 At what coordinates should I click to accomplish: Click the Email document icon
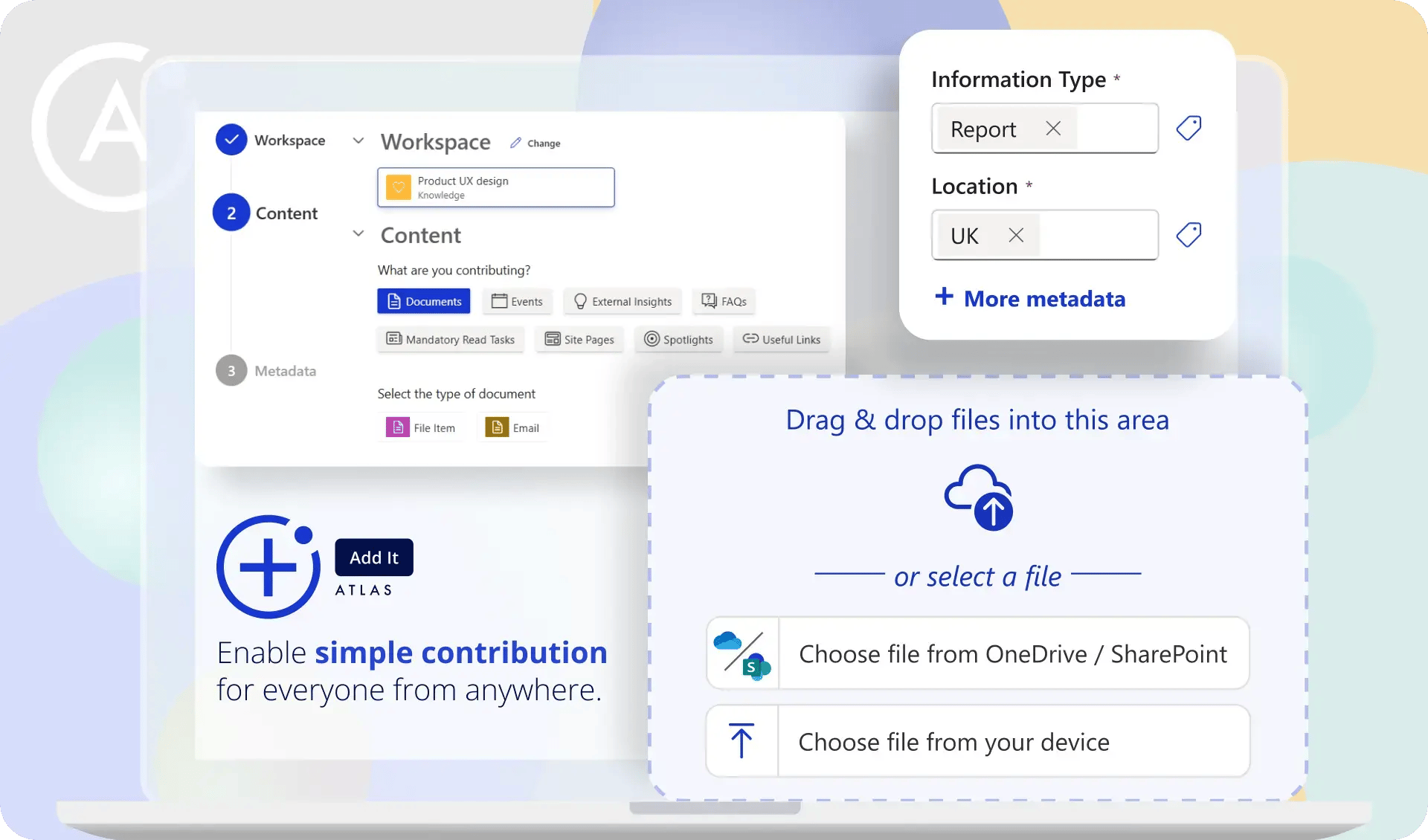(x=497, y=427)
